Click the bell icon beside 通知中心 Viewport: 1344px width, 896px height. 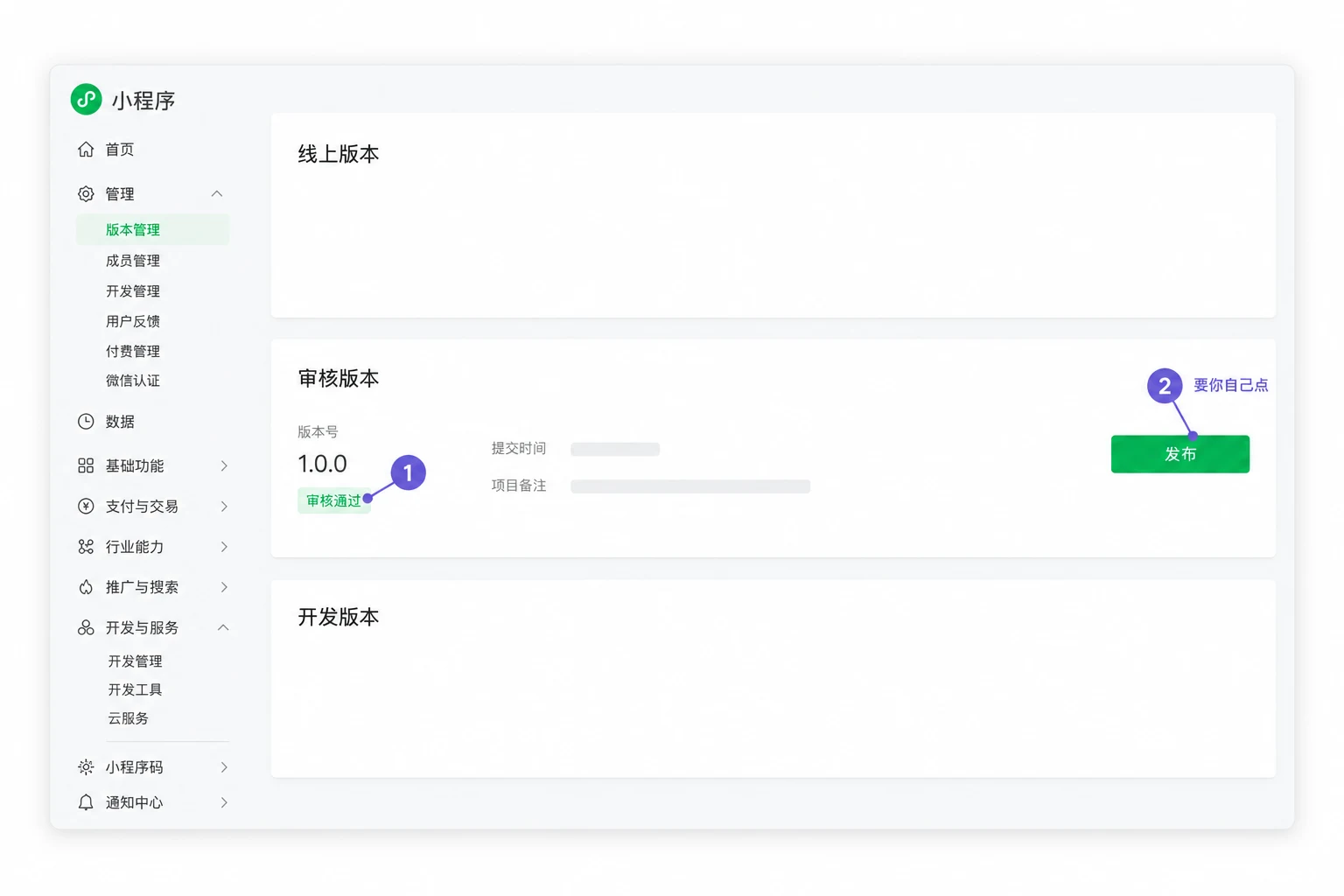[x=86, y=802]
